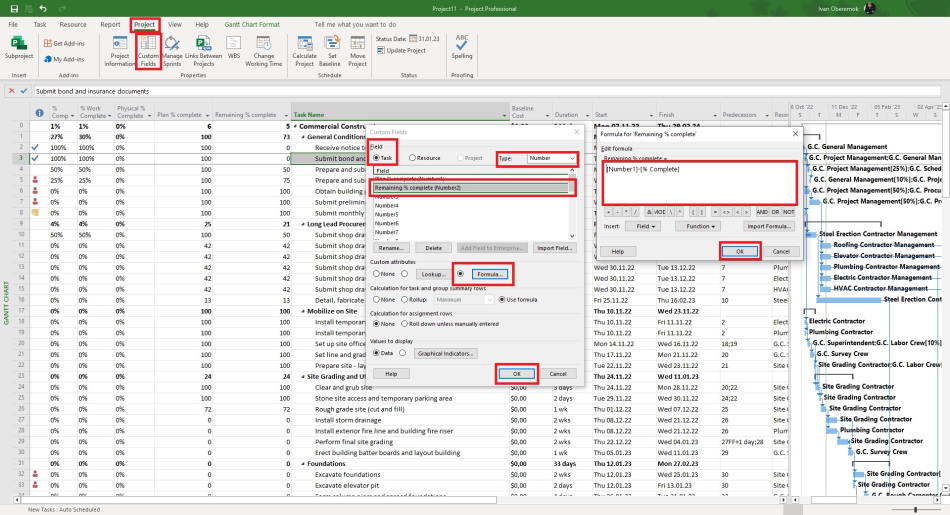Open the Insert Field dropdown
950x515 pixels.
(x=643, y=227)
